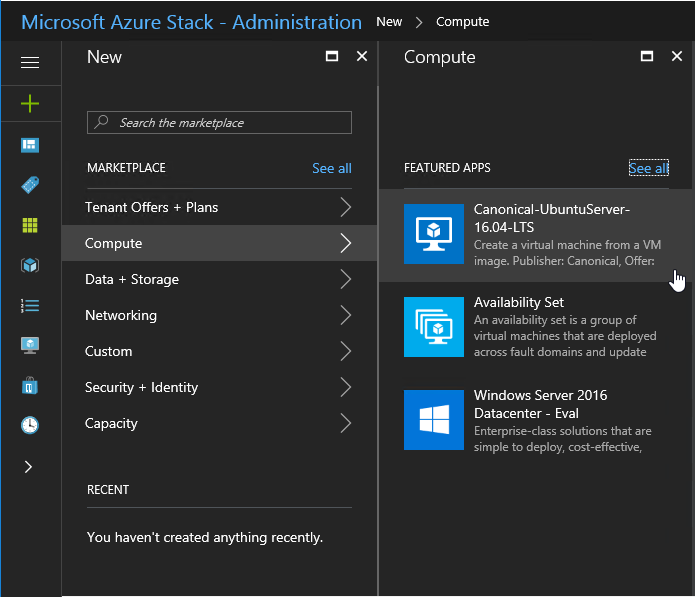695x597 pixels.
Task: Select the Networking category
Action: pyautogui.click(x=219, y=315)
